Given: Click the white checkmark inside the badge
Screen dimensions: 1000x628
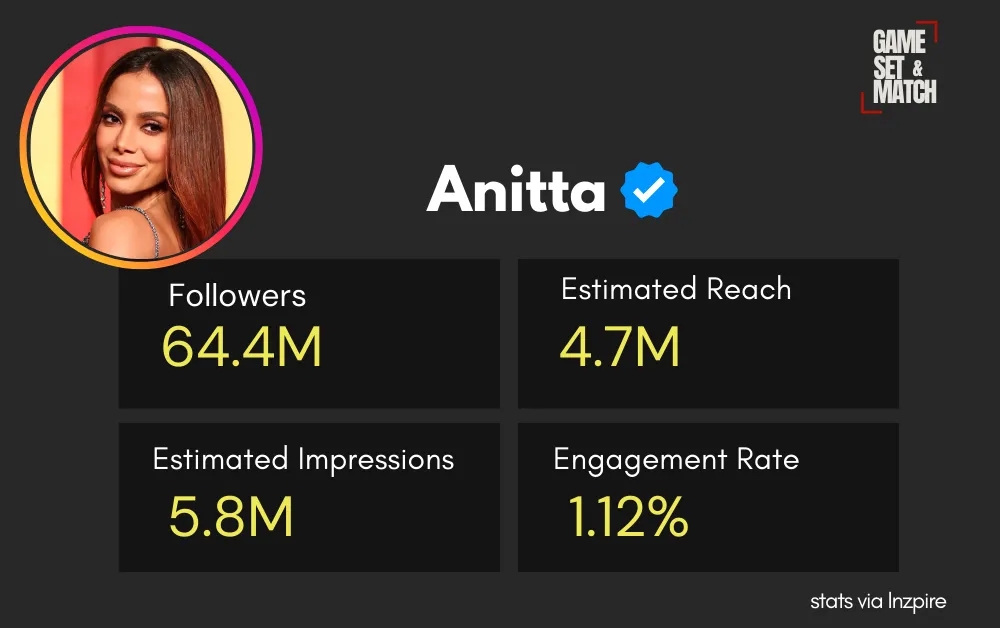Looking at the screenshot, I should coord(650,191).
